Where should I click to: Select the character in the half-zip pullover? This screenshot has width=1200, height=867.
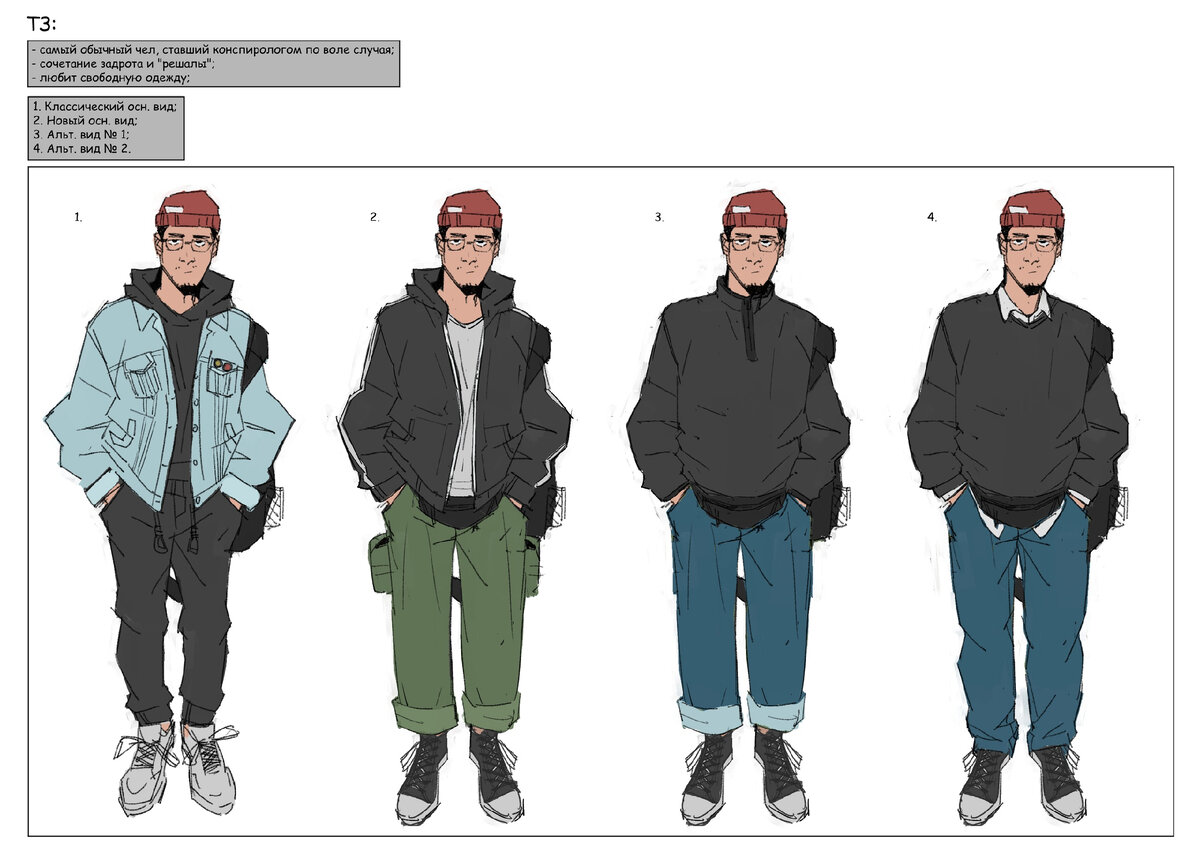pos(742,505)
